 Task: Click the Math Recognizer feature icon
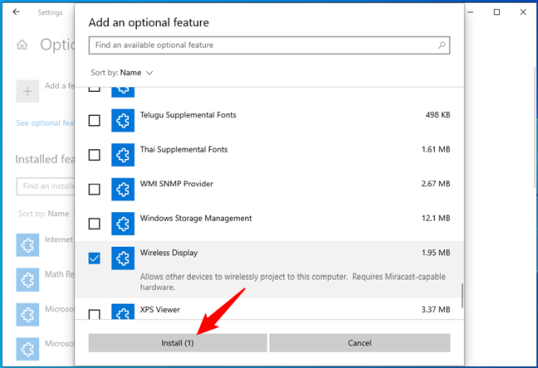coord(27,280)
